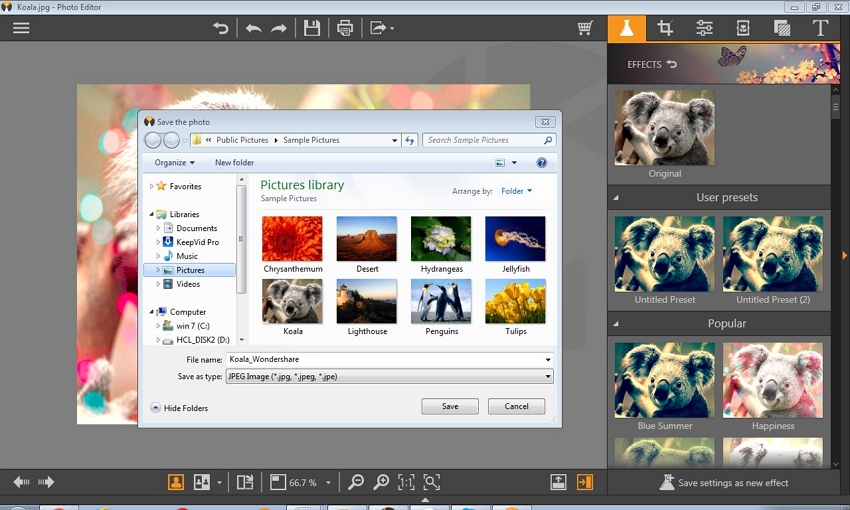Click the print icon in toolbar

345,28
